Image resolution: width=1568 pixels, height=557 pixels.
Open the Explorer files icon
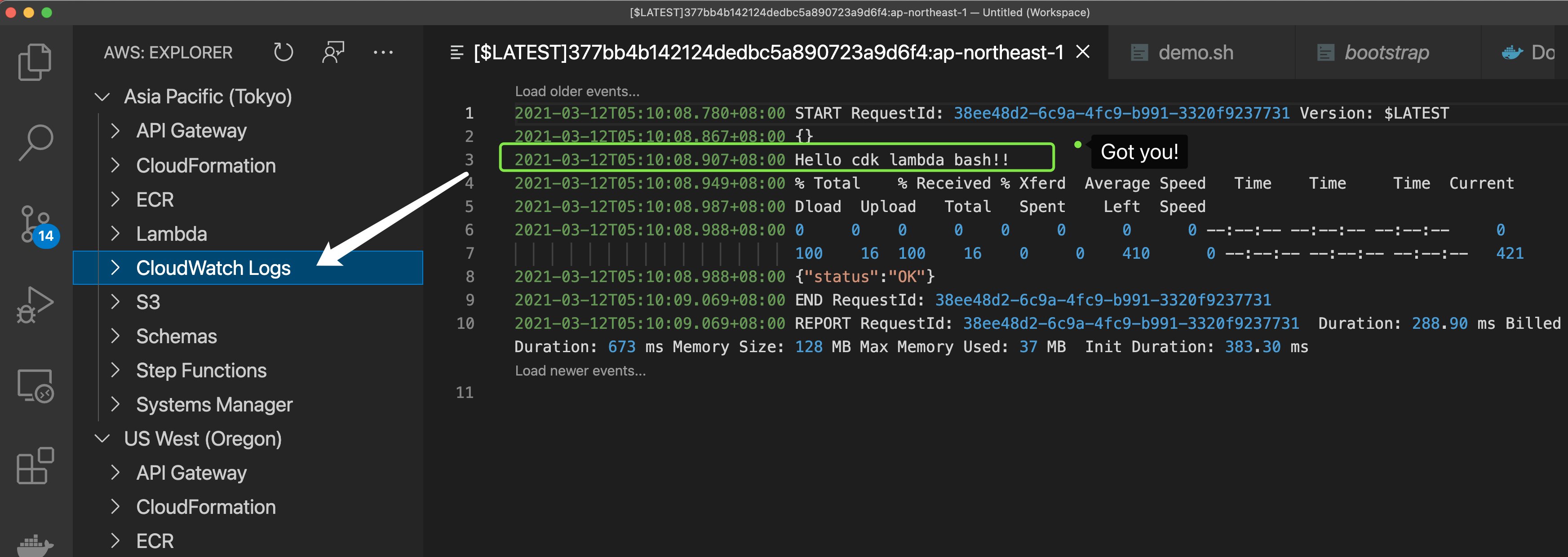point(35,62)
